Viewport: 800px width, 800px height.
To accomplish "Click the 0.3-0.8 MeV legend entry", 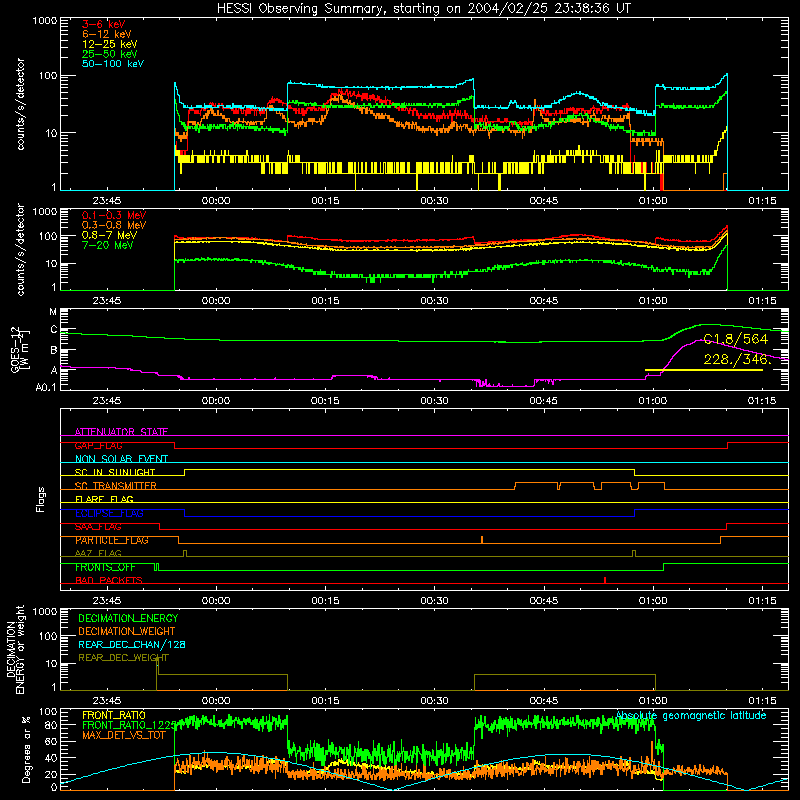I will coord(114,225).
